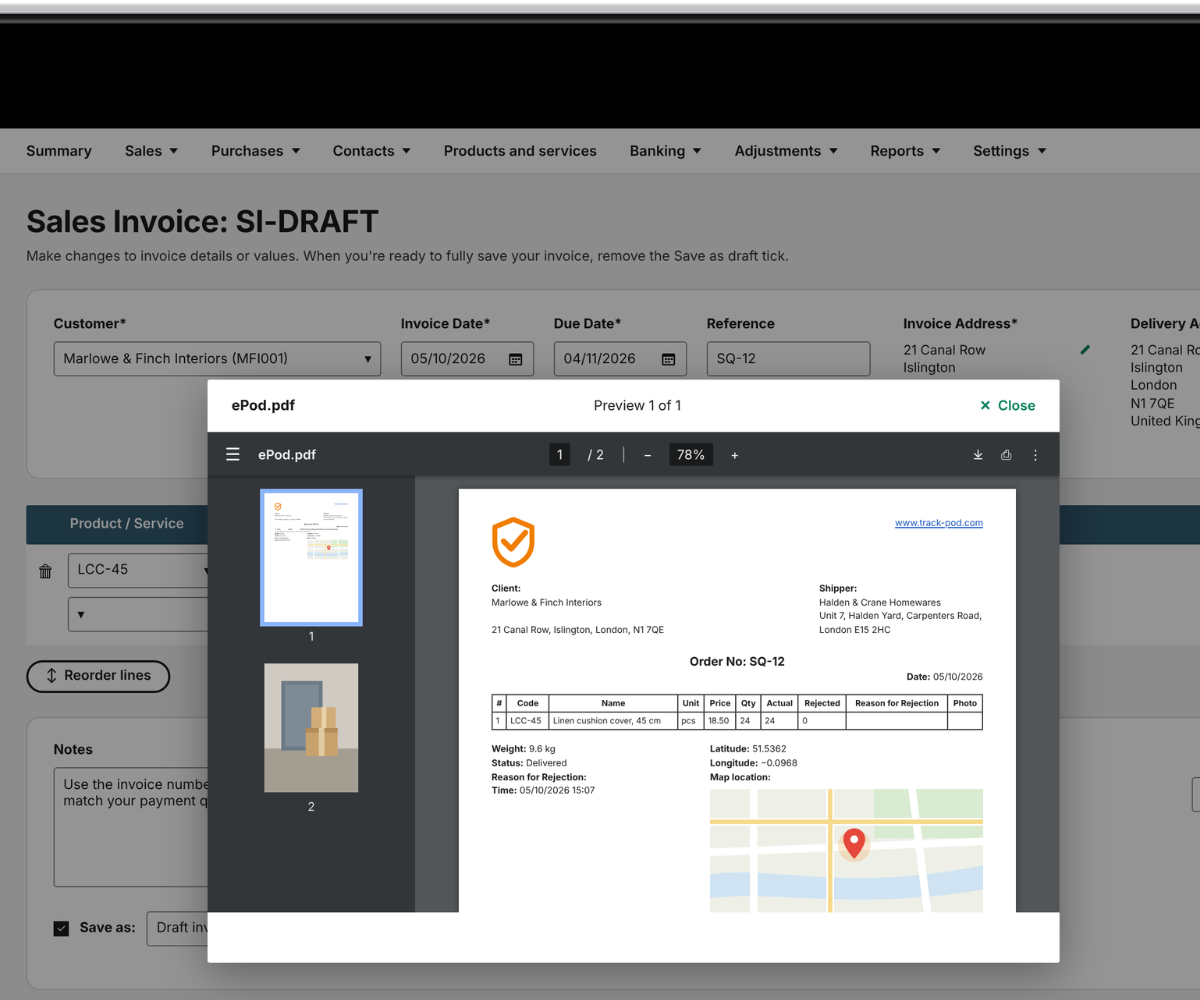Edit the invoice address with pencil icon
The image size is (1200, 1000).
[x=1086, y=350]
